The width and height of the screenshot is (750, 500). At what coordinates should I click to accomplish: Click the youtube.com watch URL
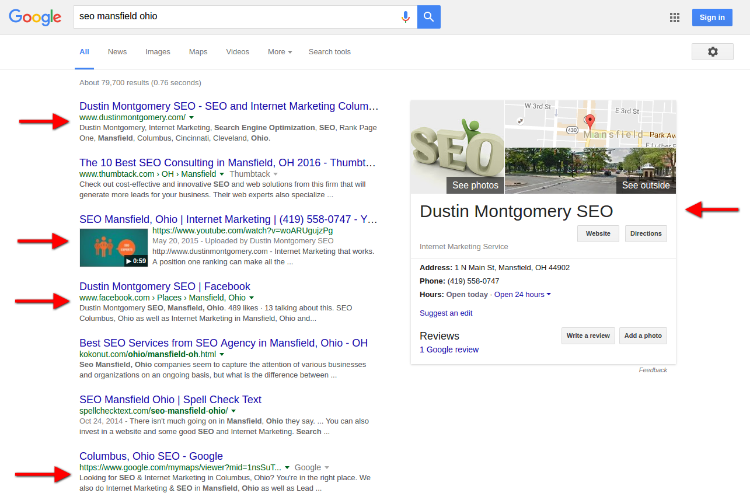point(243,231)
